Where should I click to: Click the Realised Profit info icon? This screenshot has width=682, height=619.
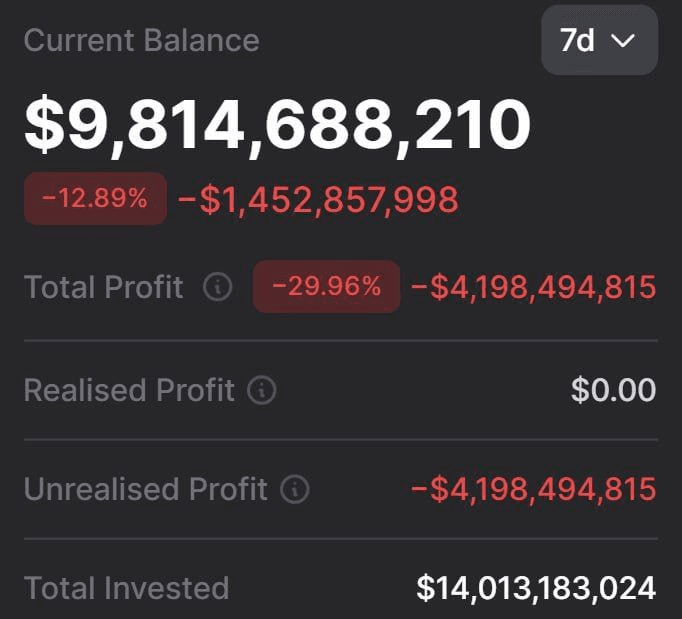[x=262, y=390]
